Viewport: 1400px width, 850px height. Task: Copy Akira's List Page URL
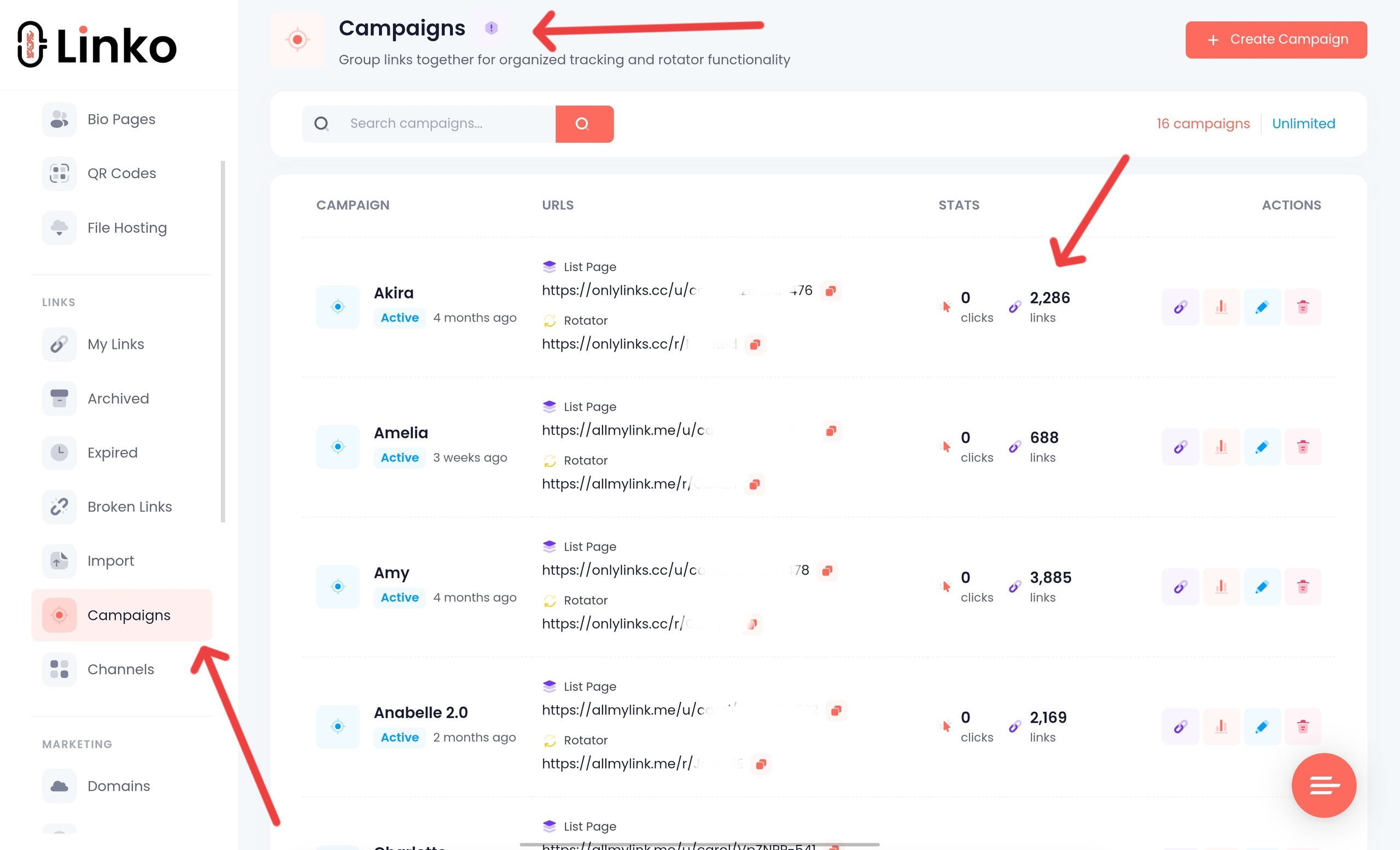pyautogui.click(x=830, y=291)
